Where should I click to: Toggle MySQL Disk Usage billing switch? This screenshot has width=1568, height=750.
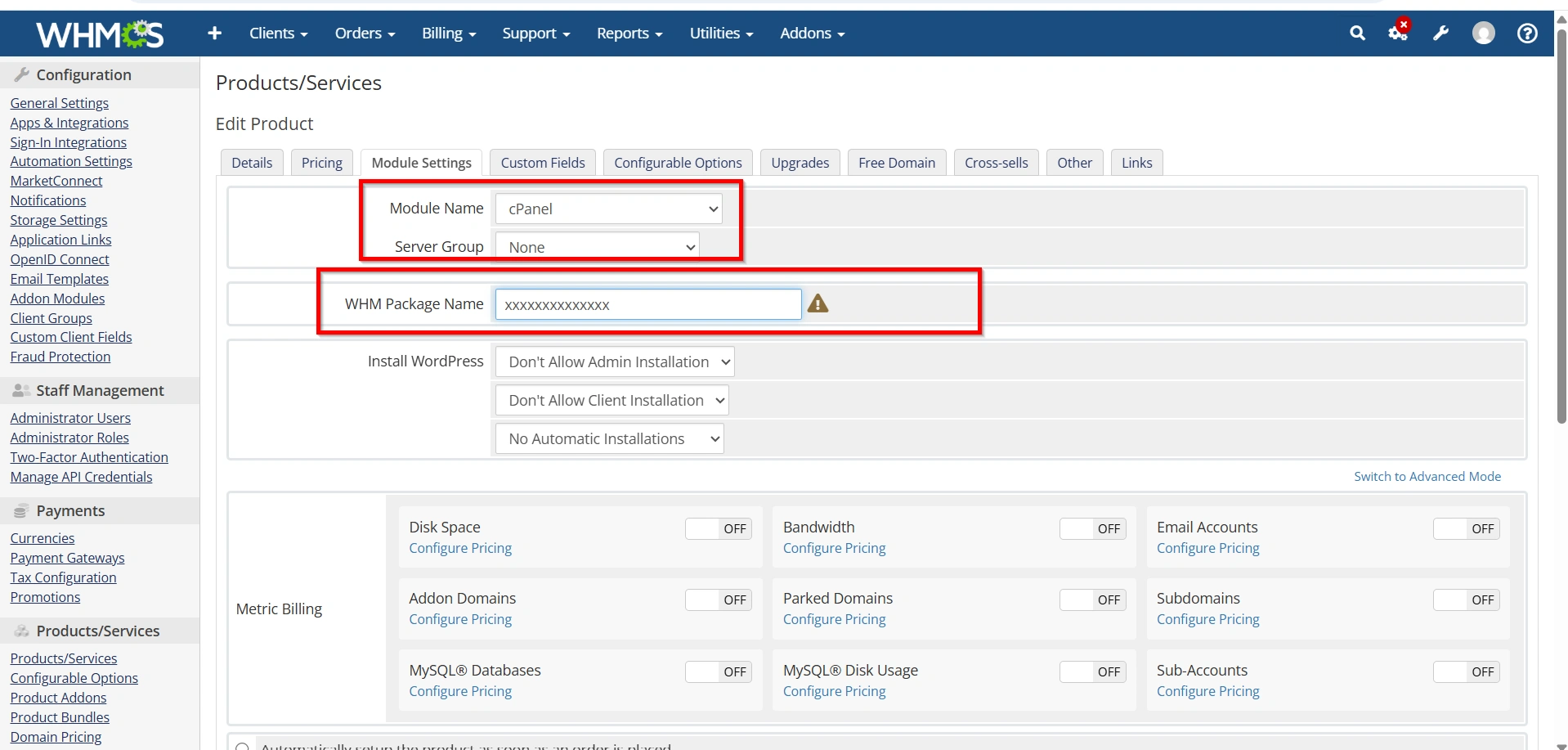1092,671
